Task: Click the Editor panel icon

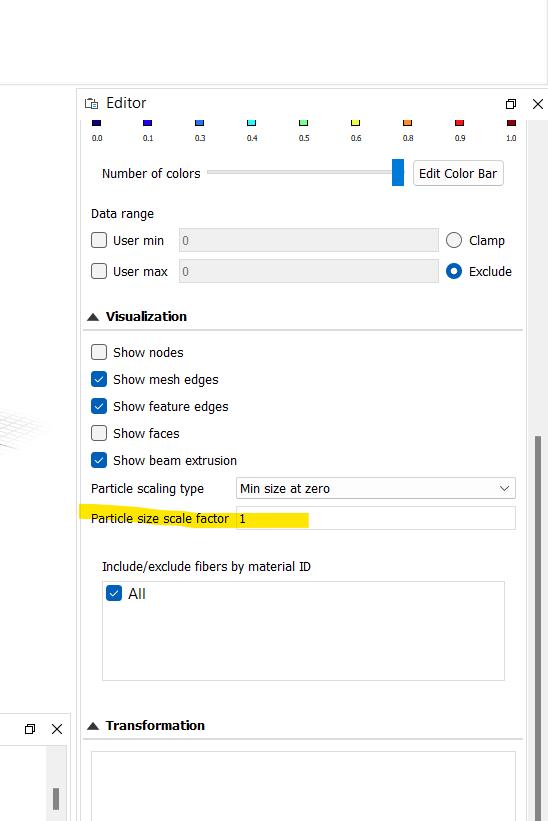Action: tap(92, 103)
